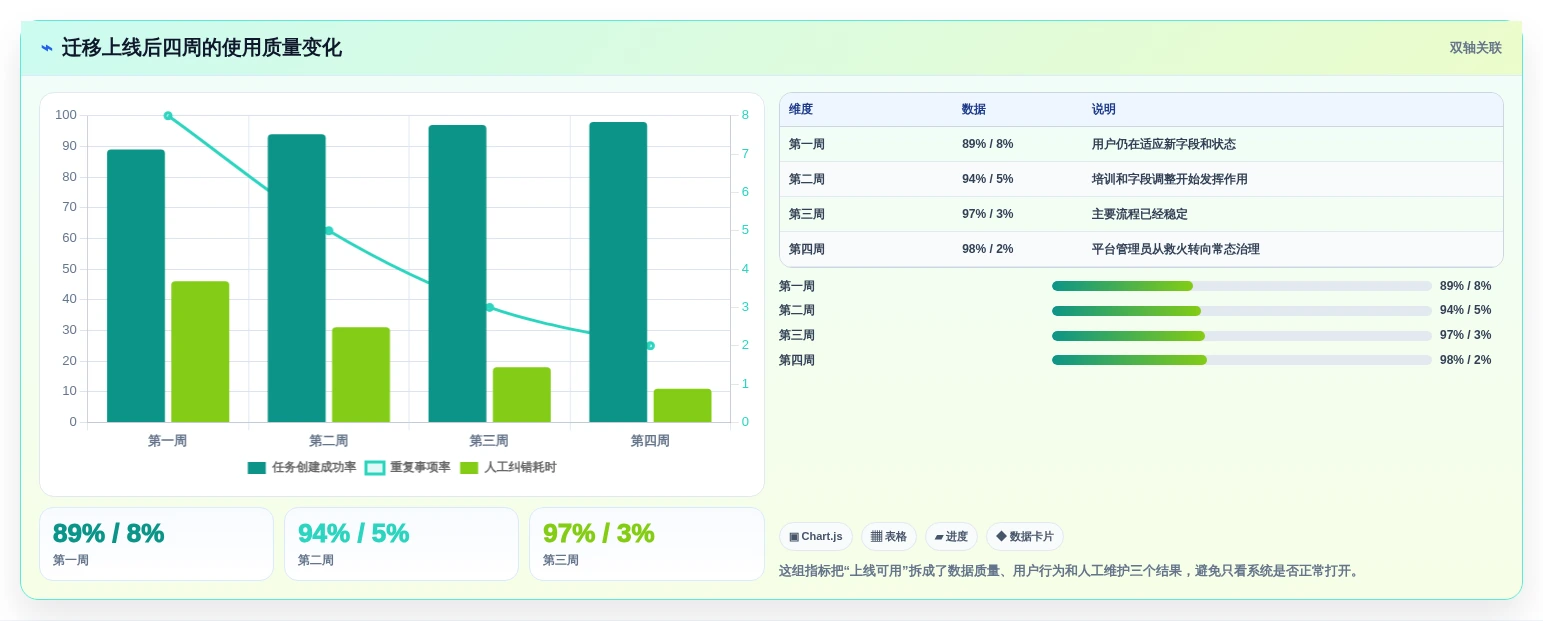The image size is (1543, 621).
Task: Click 主要流程已经稳定 description
Action: coord(1140,215)
